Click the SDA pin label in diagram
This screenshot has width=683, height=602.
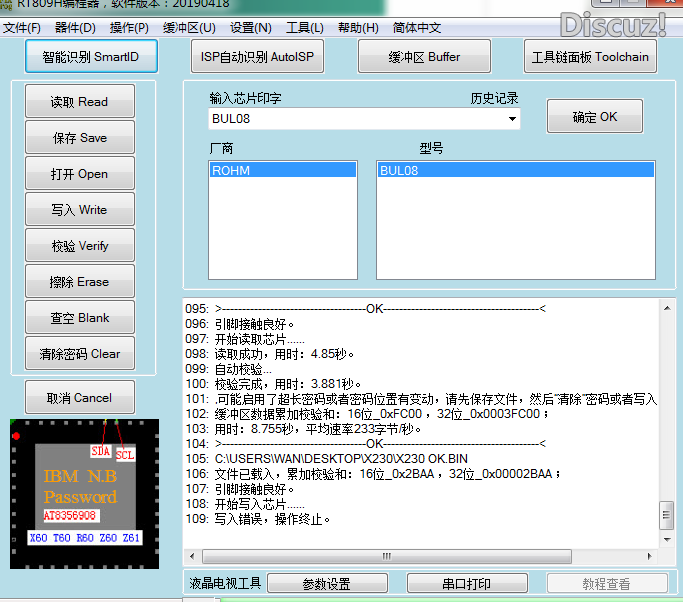[x=101, y=451]
